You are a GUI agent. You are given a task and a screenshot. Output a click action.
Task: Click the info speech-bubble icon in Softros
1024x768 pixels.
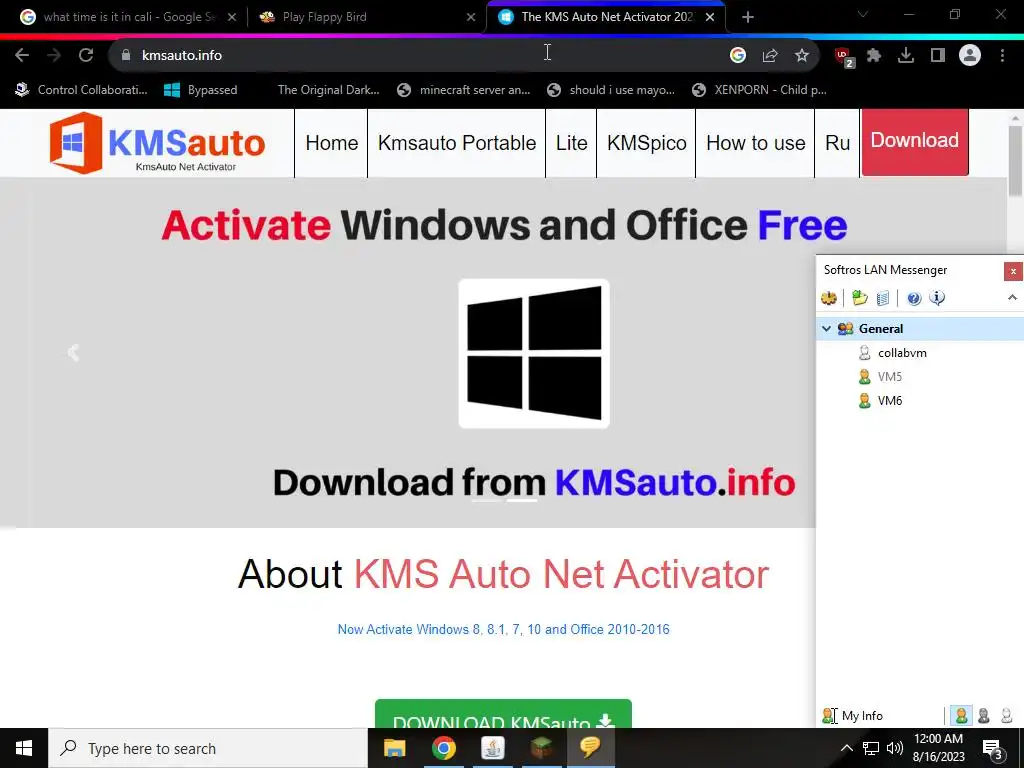click(x=937, y=298)
